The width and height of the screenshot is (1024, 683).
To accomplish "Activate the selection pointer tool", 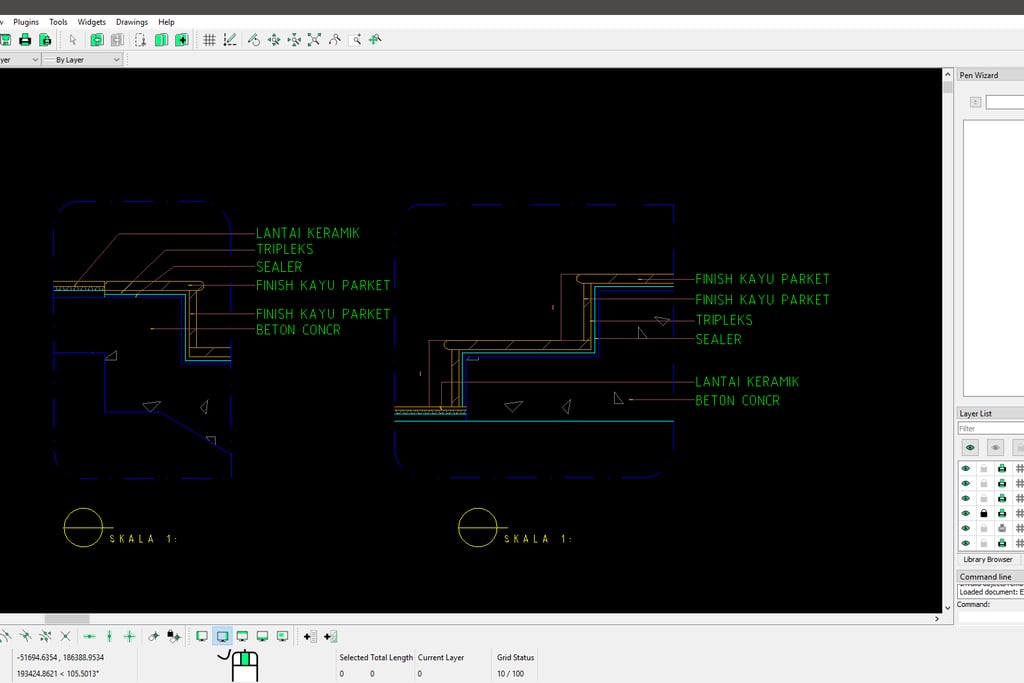I will pos(72,40).
